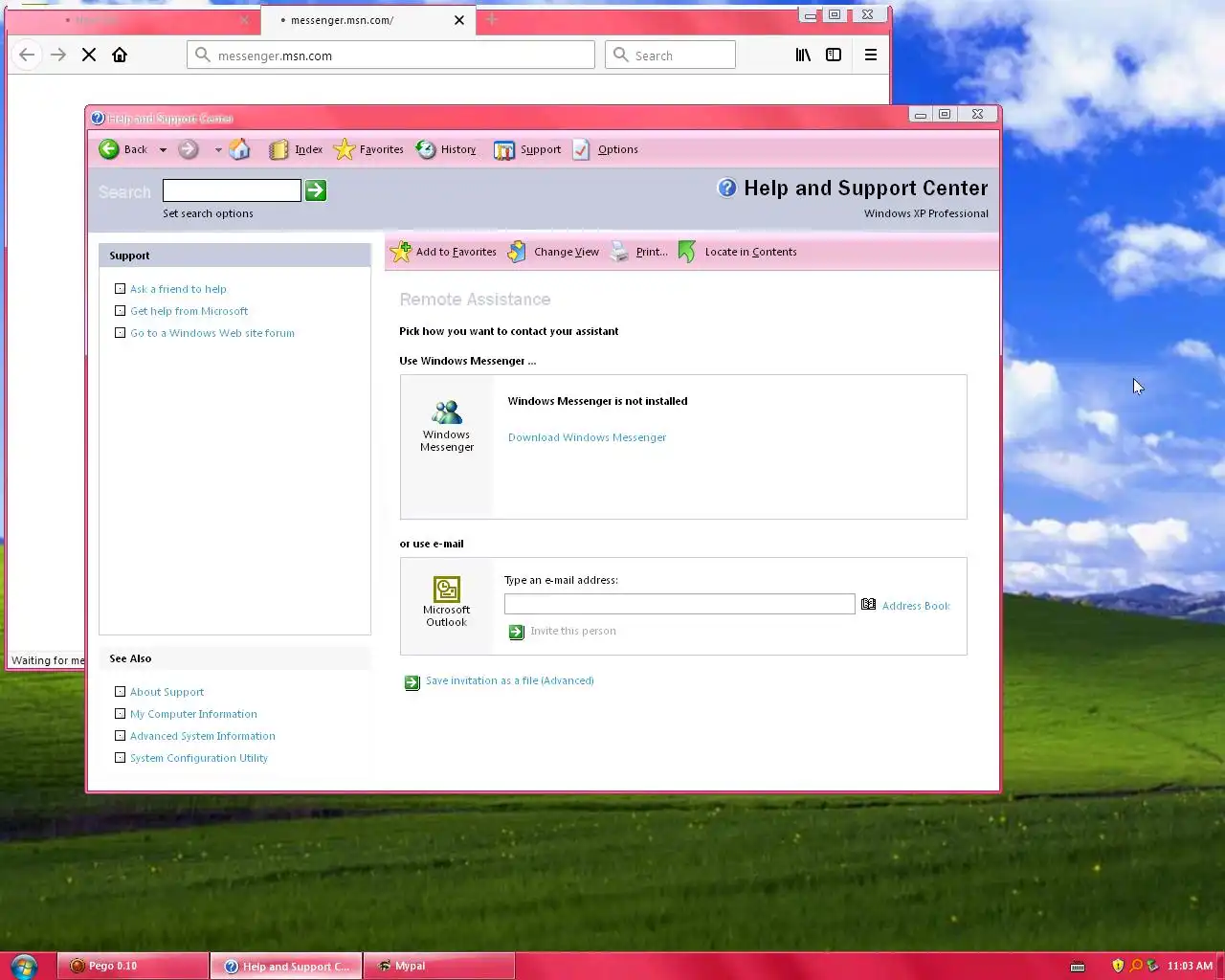The width and height of the screenshot is (1225, 980).
Task: Switch to the first browser tab
Action: pyautogui.click(x=134, y=19)
